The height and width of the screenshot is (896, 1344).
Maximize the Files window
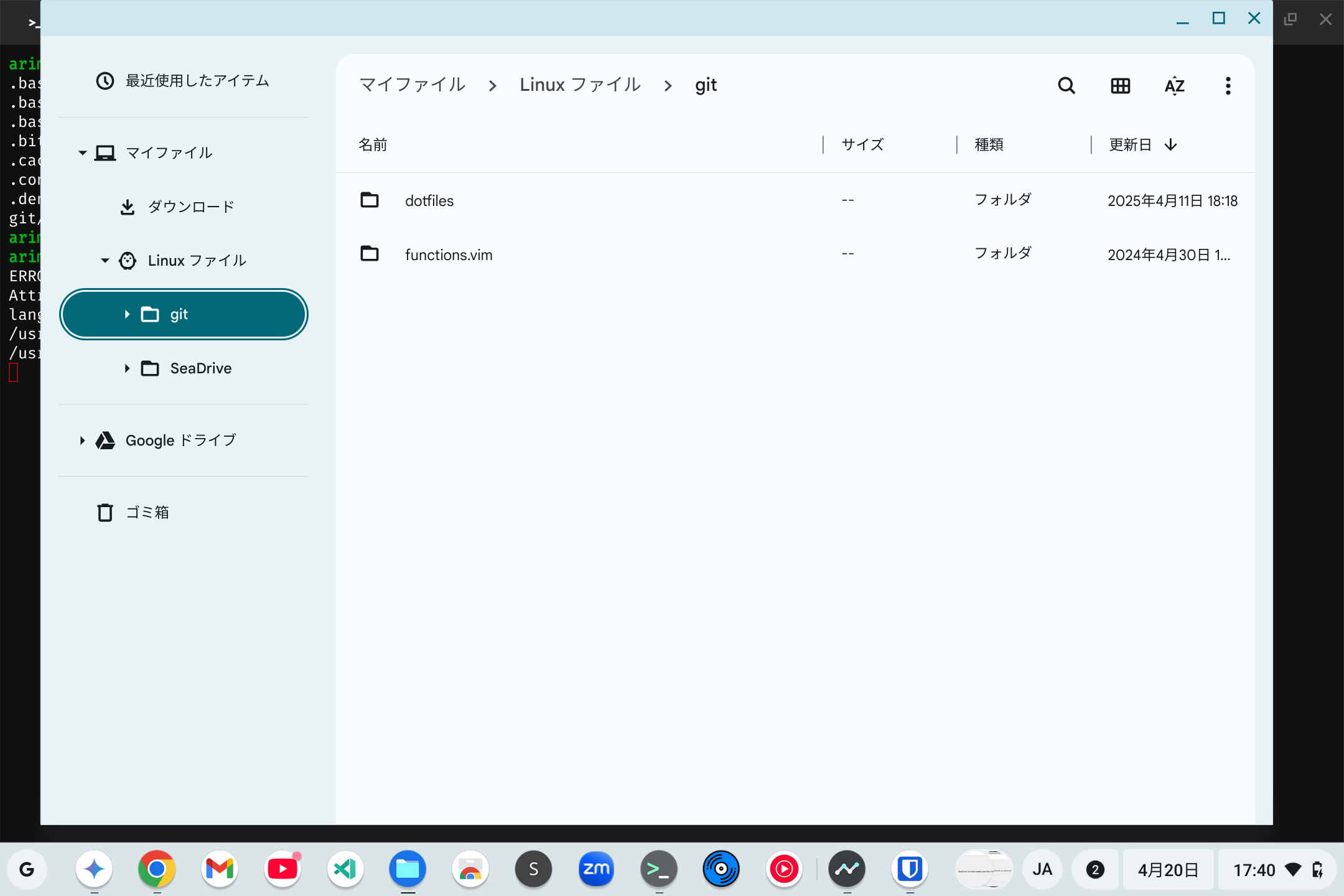(1218, 19)
